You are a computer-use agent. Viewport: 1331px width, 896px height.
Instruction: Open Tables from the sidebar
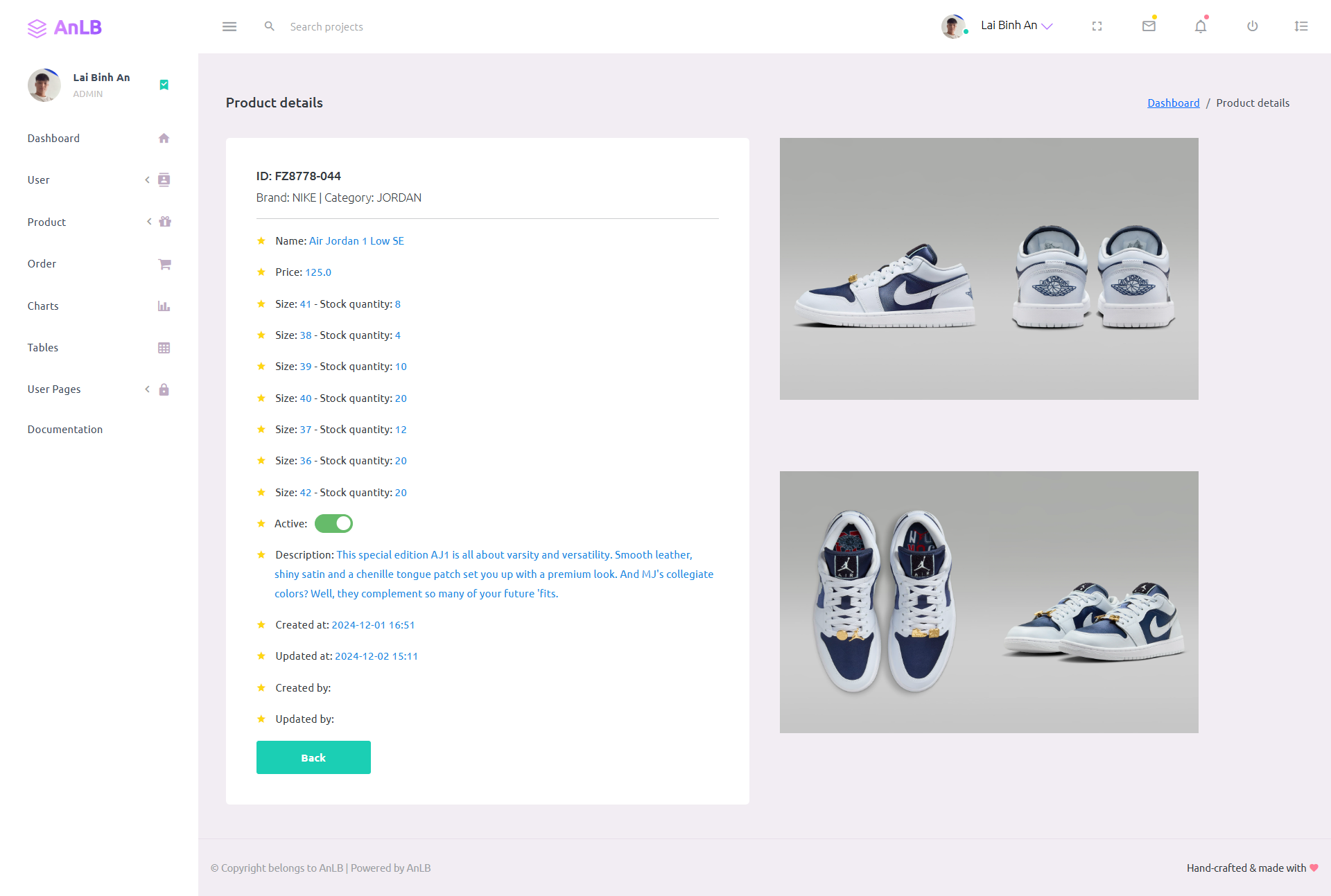pyautogui.click(x=98, y=348)
